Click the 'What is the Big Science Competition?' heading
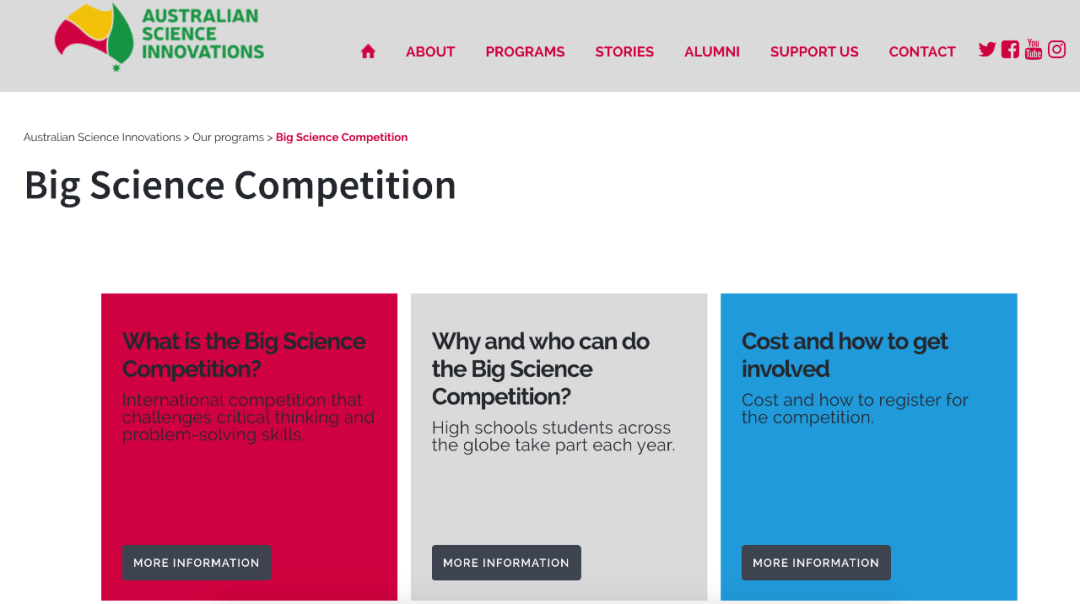1080x604 pixels. pos(244,355)
